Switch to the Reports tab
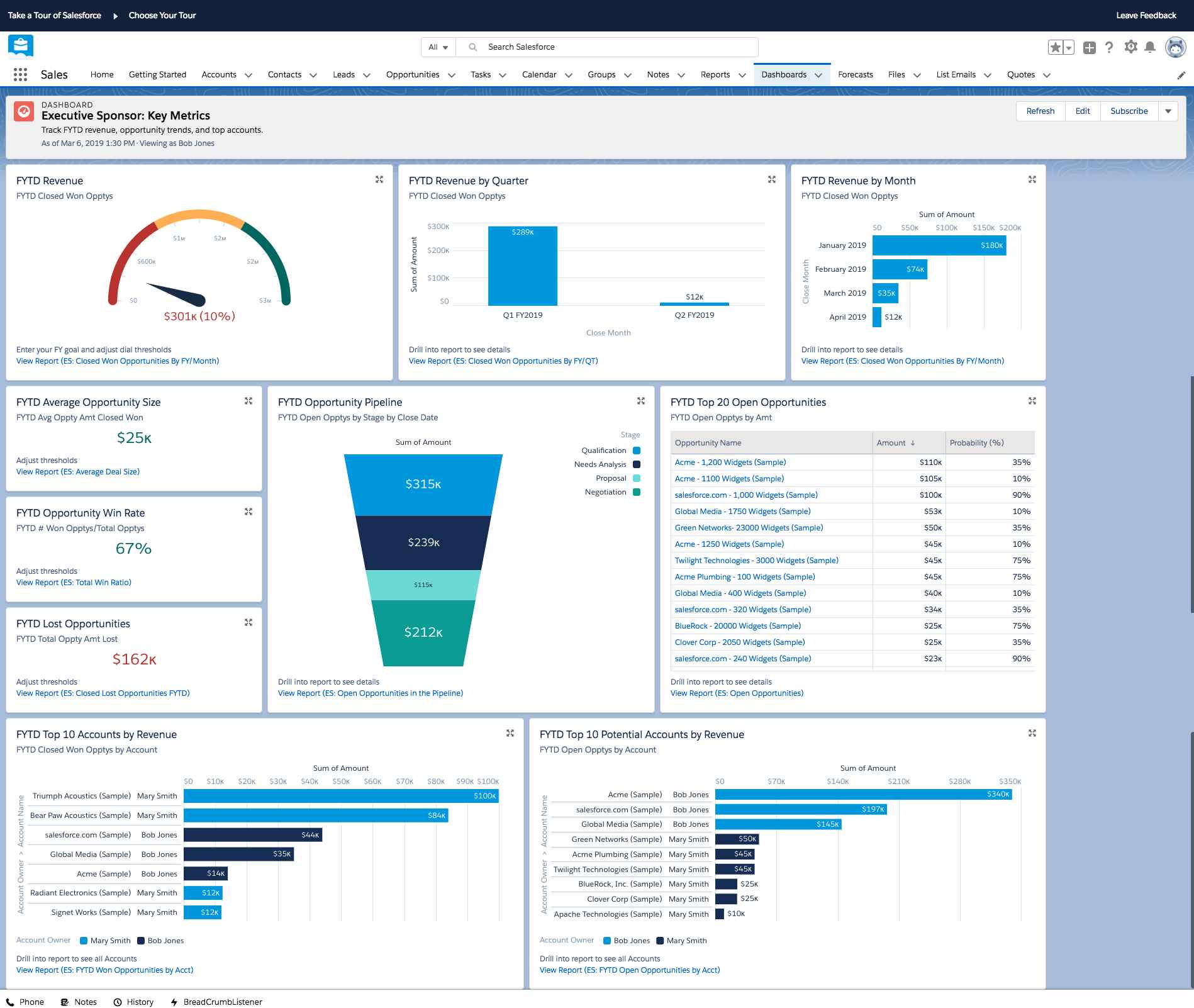This screenshot has width=1194, height=1008. click(x=715, y=74)
